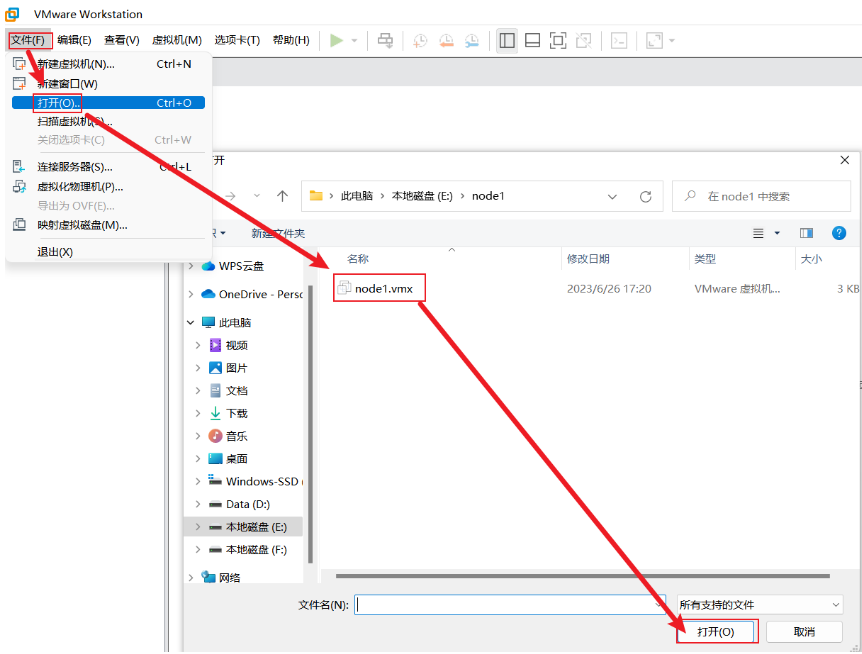Click the 文件名(N) input field

pyautogui.click(x=510, y=605)
